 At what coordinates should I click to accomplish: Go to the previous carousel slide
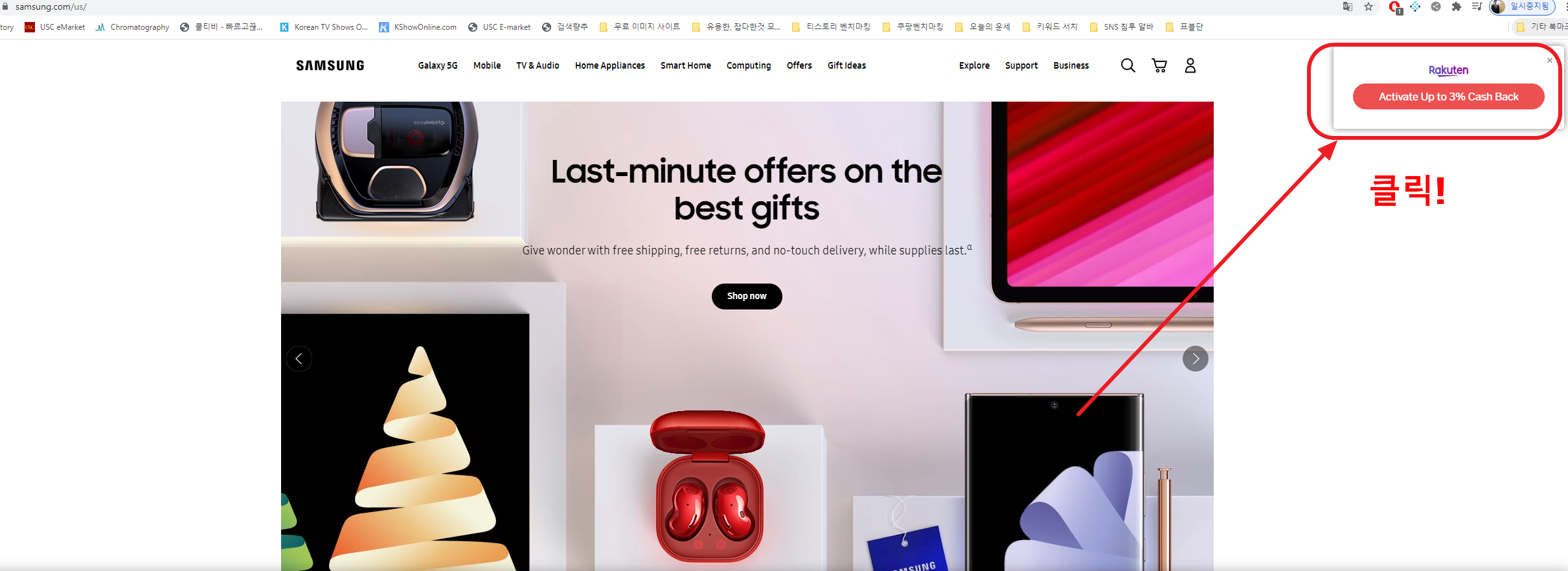pyautogui.click(x=299, y=359)
